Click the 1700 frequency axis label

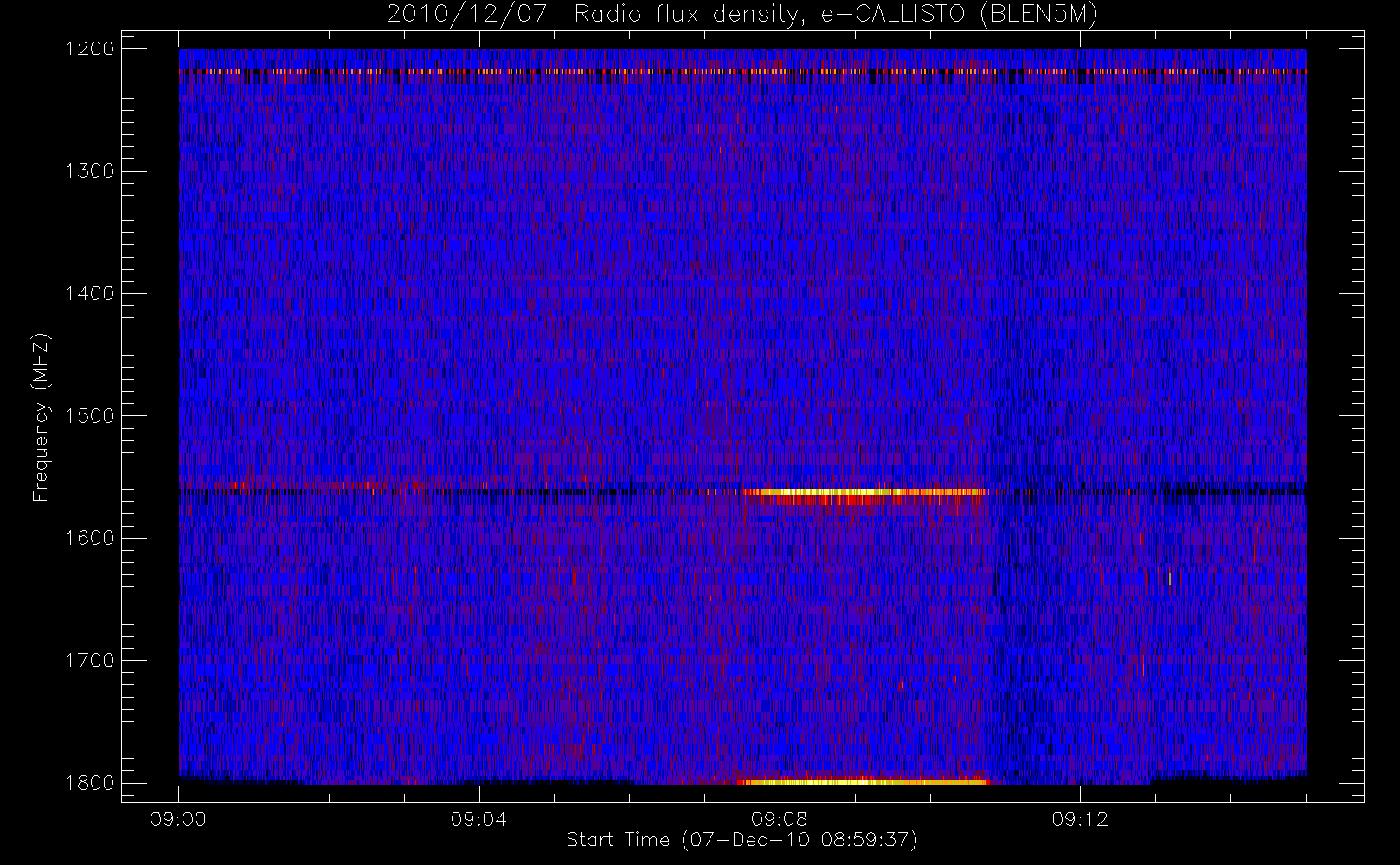coord(90,661)
